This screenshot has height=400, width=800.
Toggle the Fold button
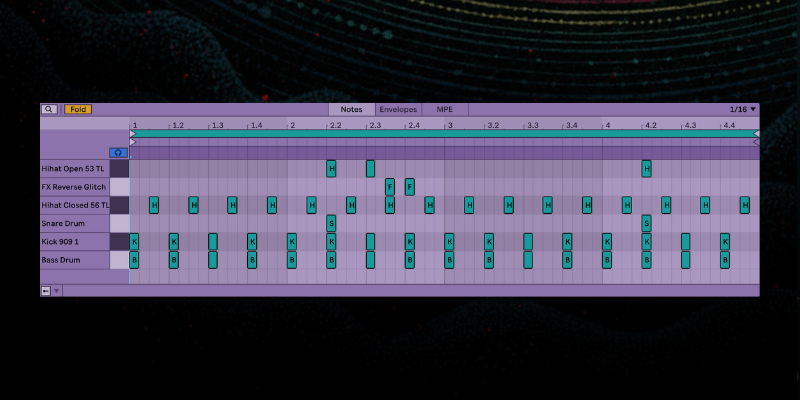[78, 109]
